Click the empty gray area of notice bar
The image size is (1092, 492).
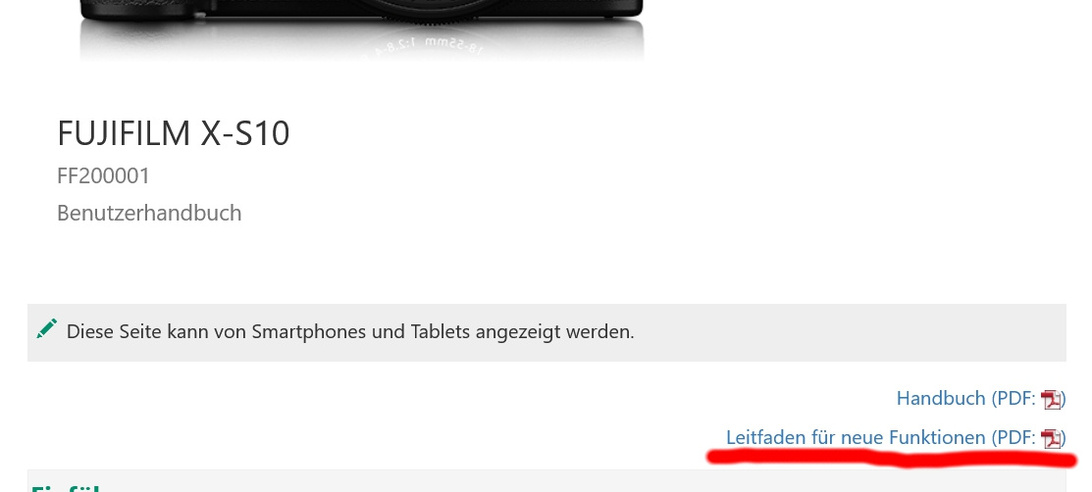(850, 332)
